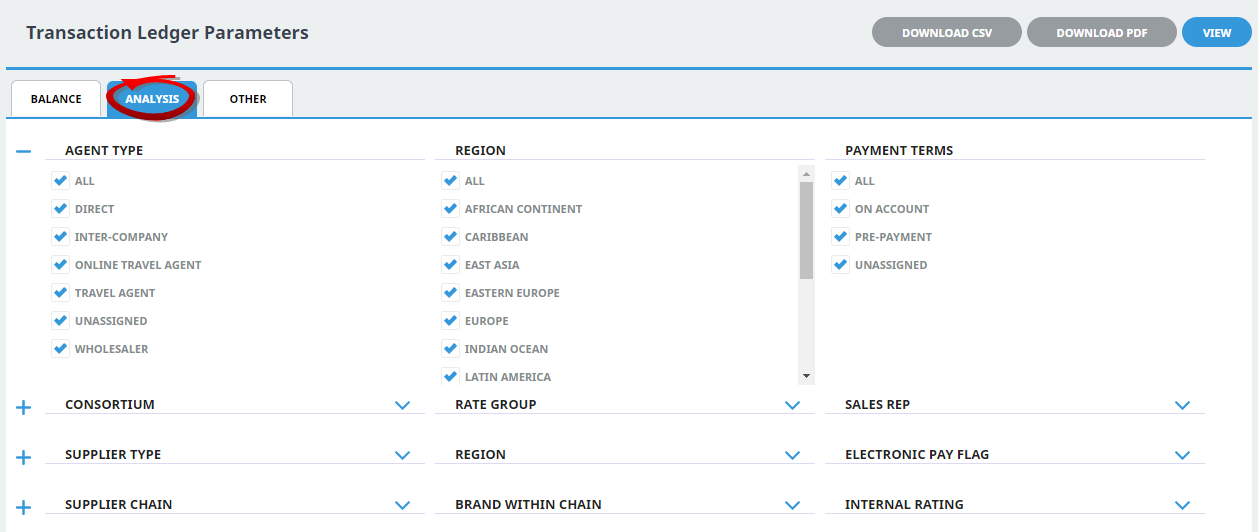Screen dimensions: 1258x532
Task: Expand the Supplier Chain row plus icon
Action: tap(24, 507)
